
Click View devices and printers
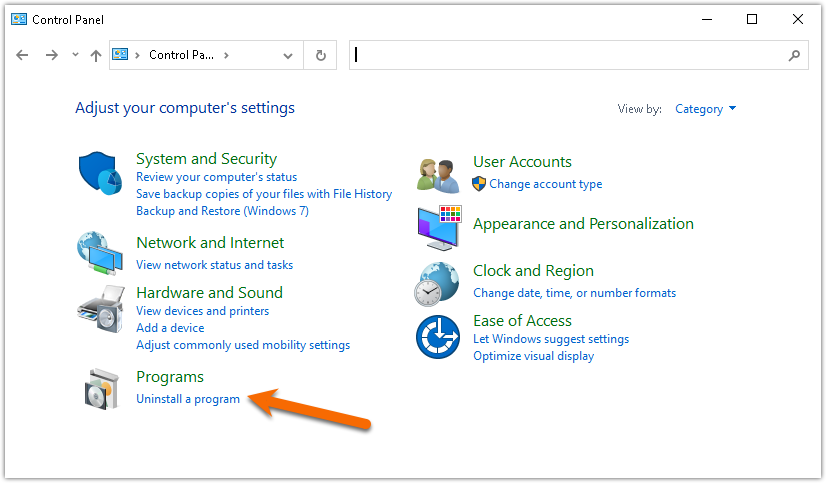(203, 311)
